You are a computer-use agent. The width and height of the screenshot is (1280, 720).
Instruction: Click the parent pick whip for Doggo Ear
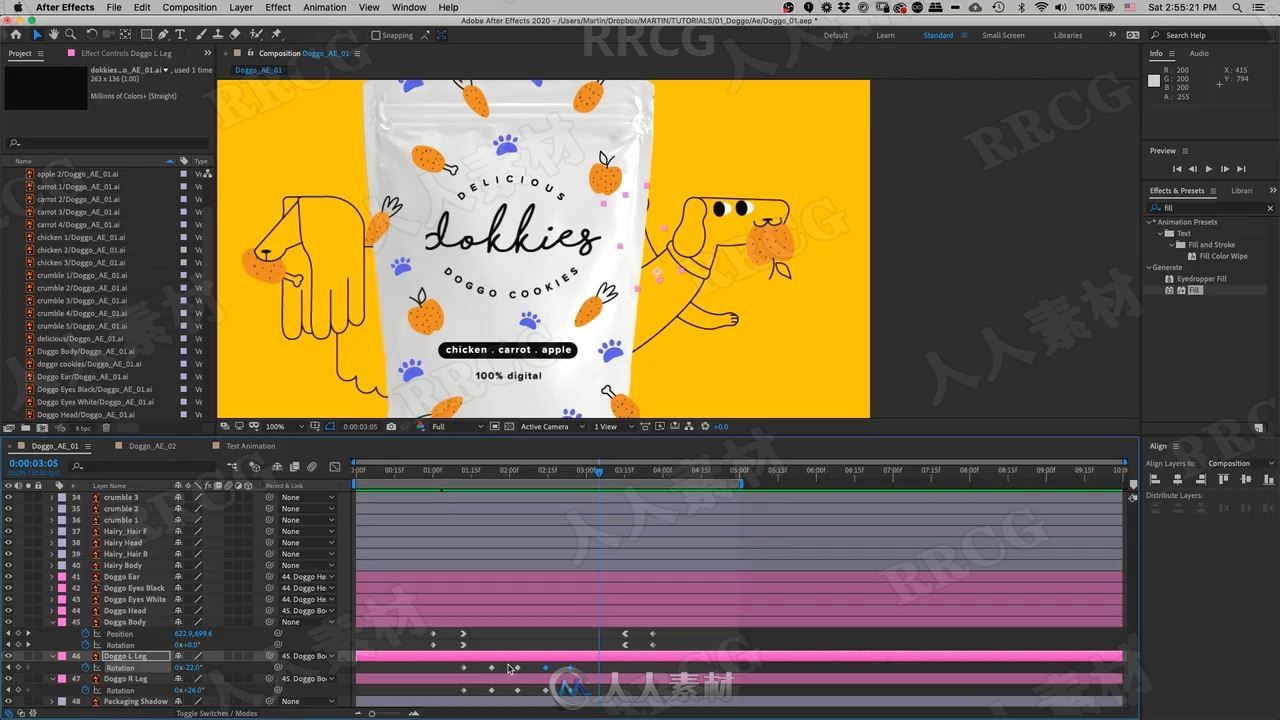pyautogui.click(x=270, y=576)
